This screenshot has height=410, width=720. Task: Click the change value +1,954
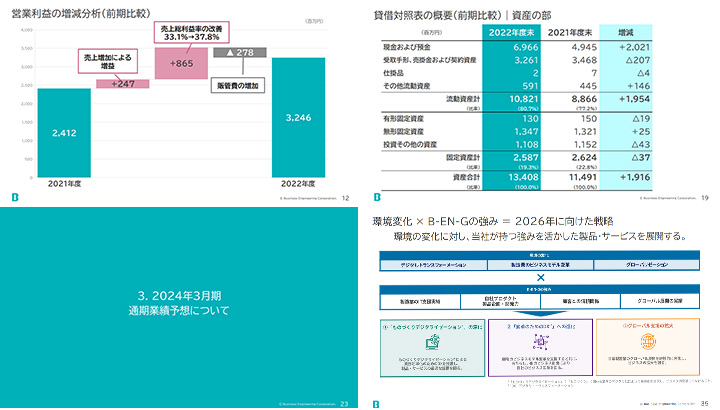click(635, 99)
